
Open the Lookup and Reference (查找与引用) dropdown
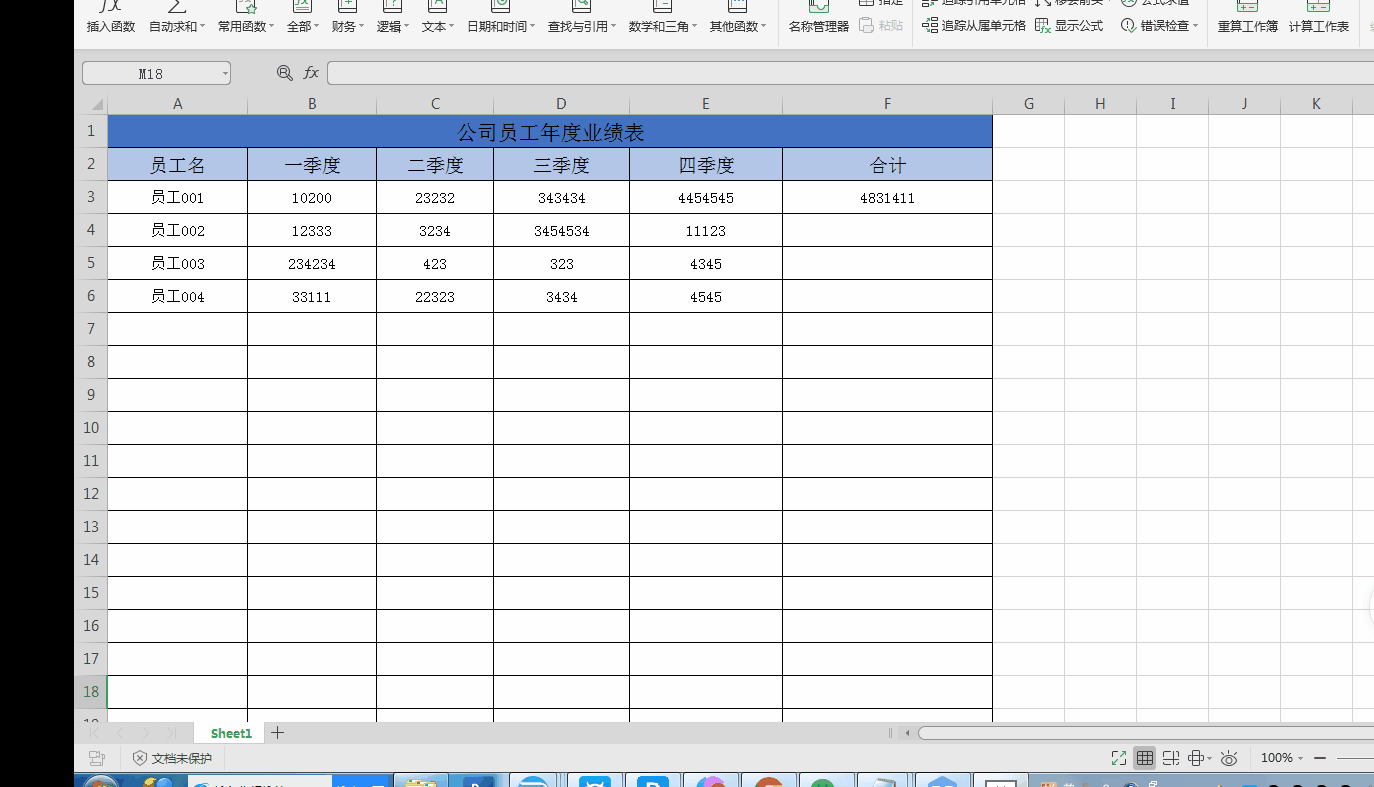point(582,18)
